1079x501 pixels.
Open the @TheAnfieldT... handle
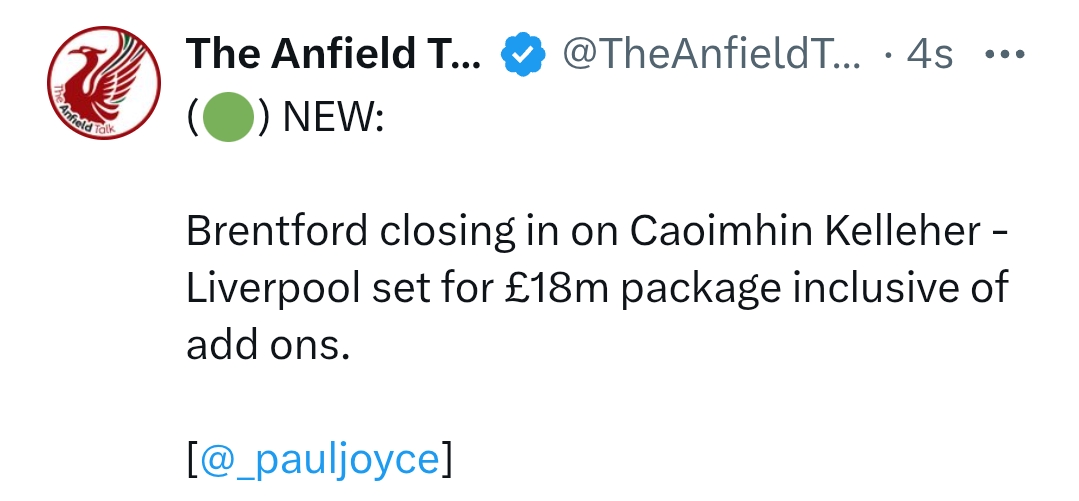[712, 54]
